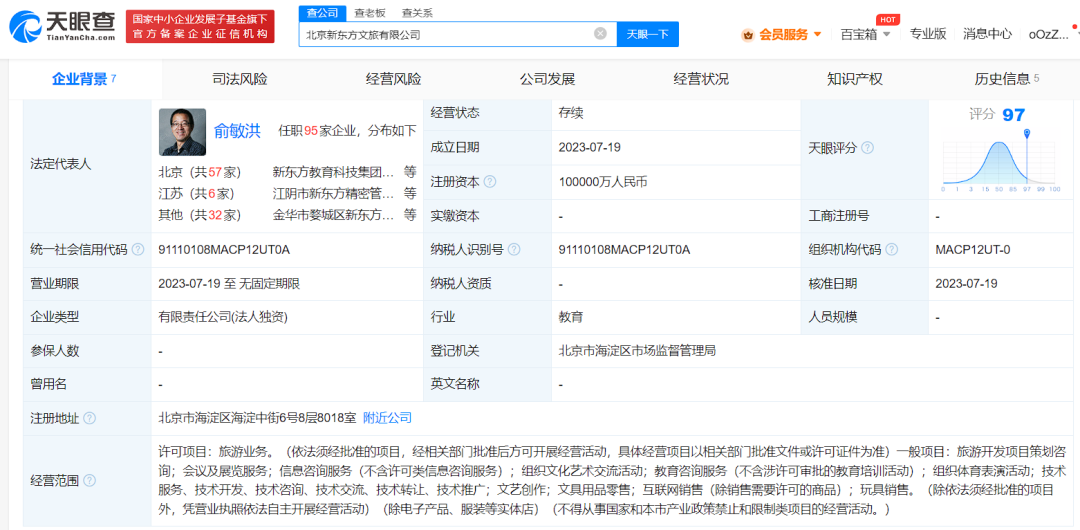Viewport: 1080px width, 530px height.
Task: Select the 查老板 search tab
Action: tap(370, 13)
